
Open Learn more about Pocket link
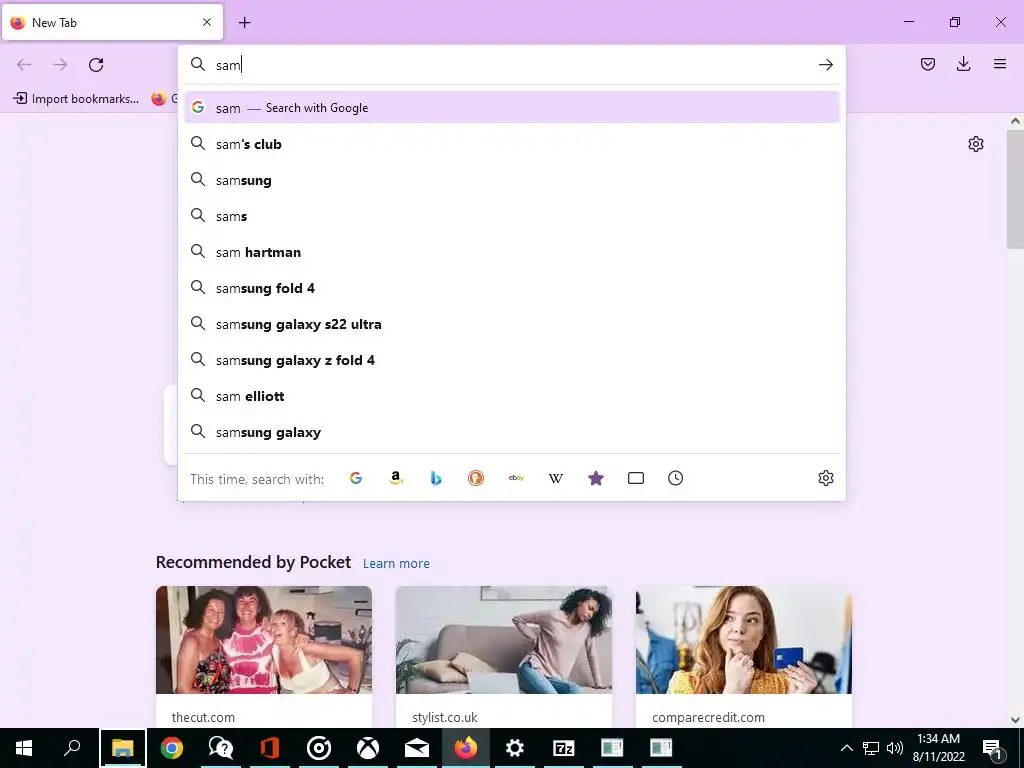point(396,564)
